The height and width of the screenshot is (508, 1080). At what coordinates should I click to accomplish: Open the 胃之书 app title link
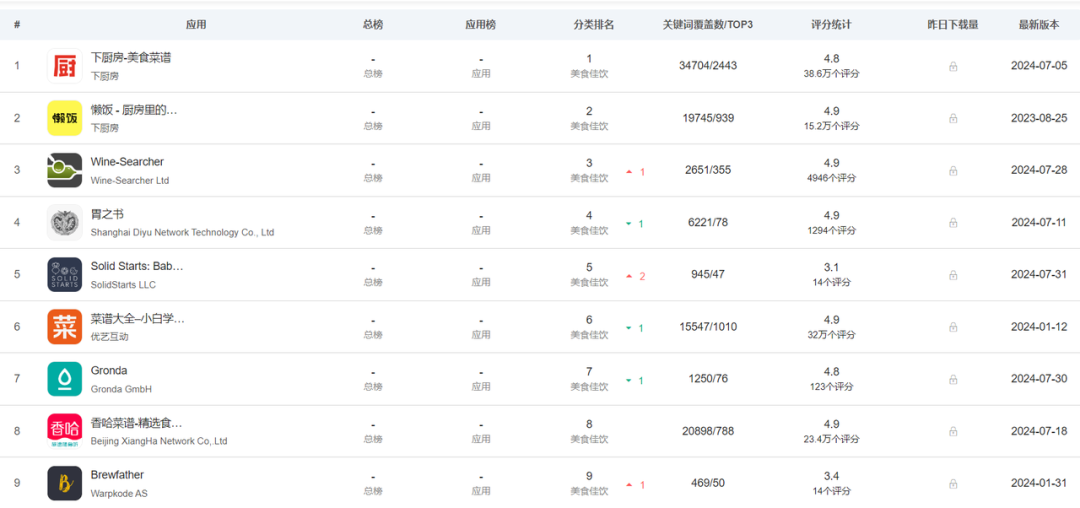pos(107,214)
